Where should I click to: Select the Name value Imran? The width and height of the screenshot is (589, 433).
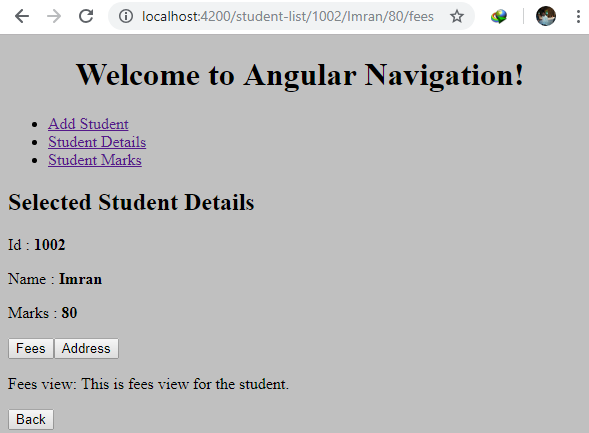(80, 279)
